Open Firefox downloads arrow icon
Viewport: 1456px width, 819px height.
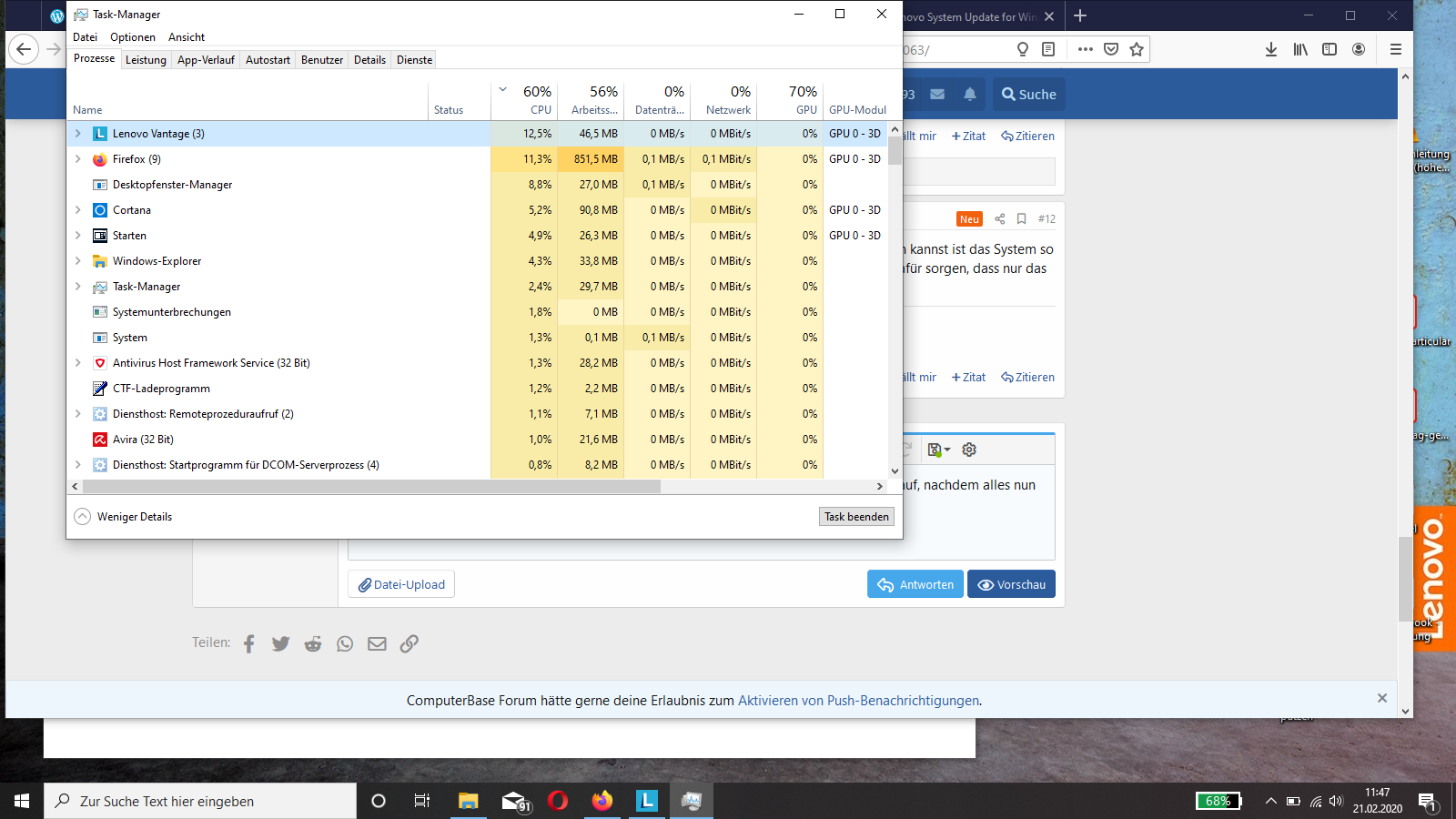coord(1271,49)
